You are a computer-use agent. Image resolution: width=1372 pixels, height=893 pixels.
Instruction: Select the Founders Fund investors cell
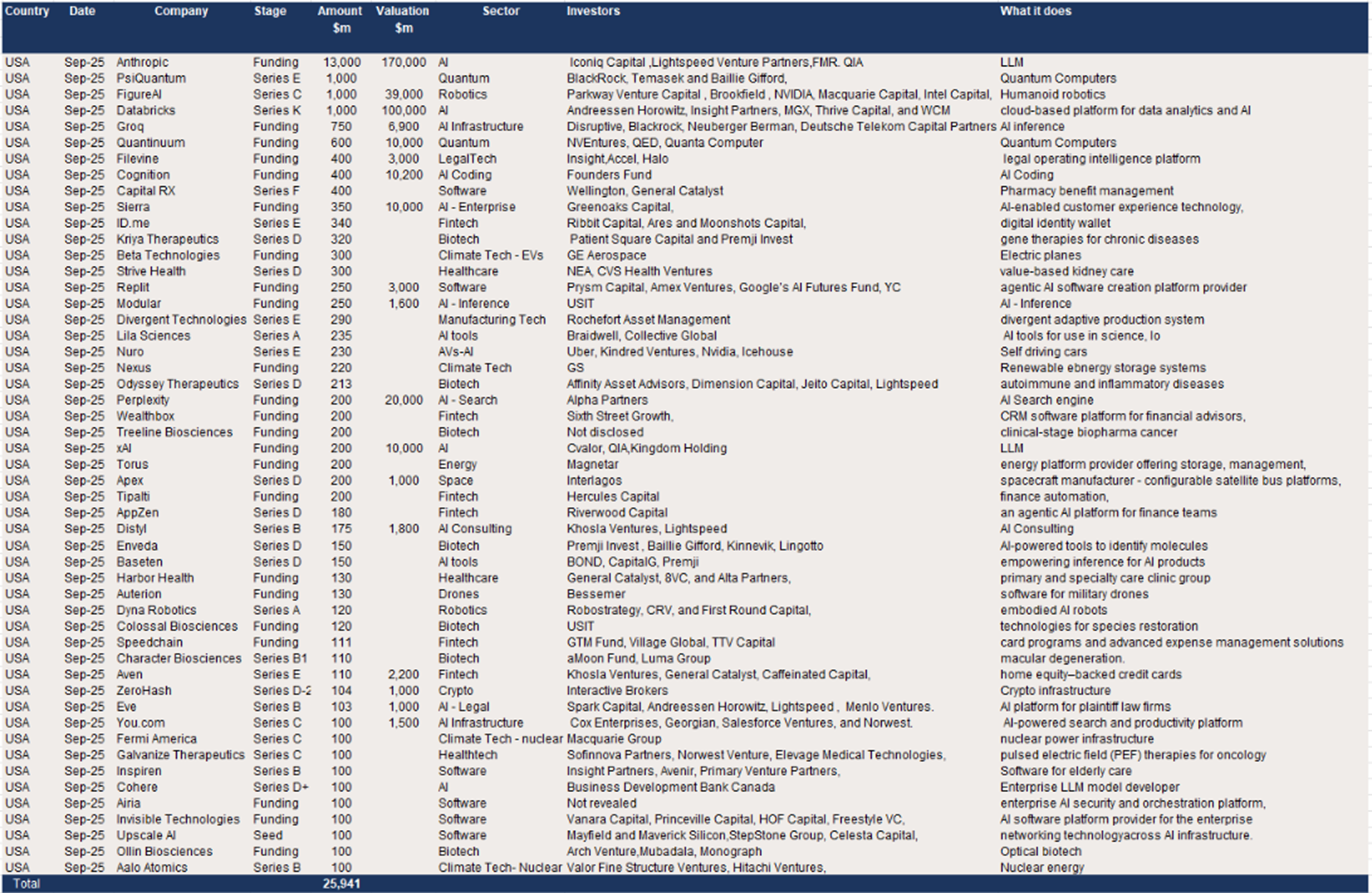(x=609, y=175)
